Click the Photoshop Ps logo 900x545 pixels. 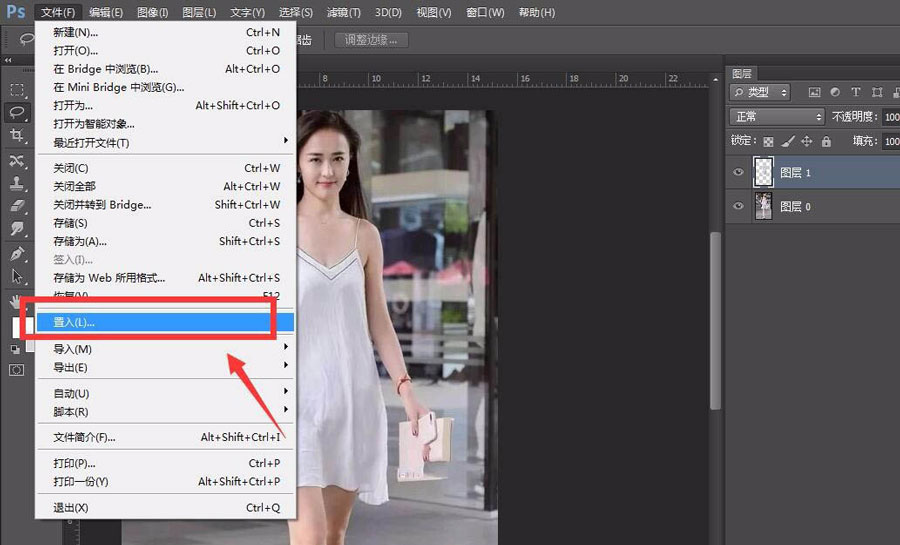15,11
